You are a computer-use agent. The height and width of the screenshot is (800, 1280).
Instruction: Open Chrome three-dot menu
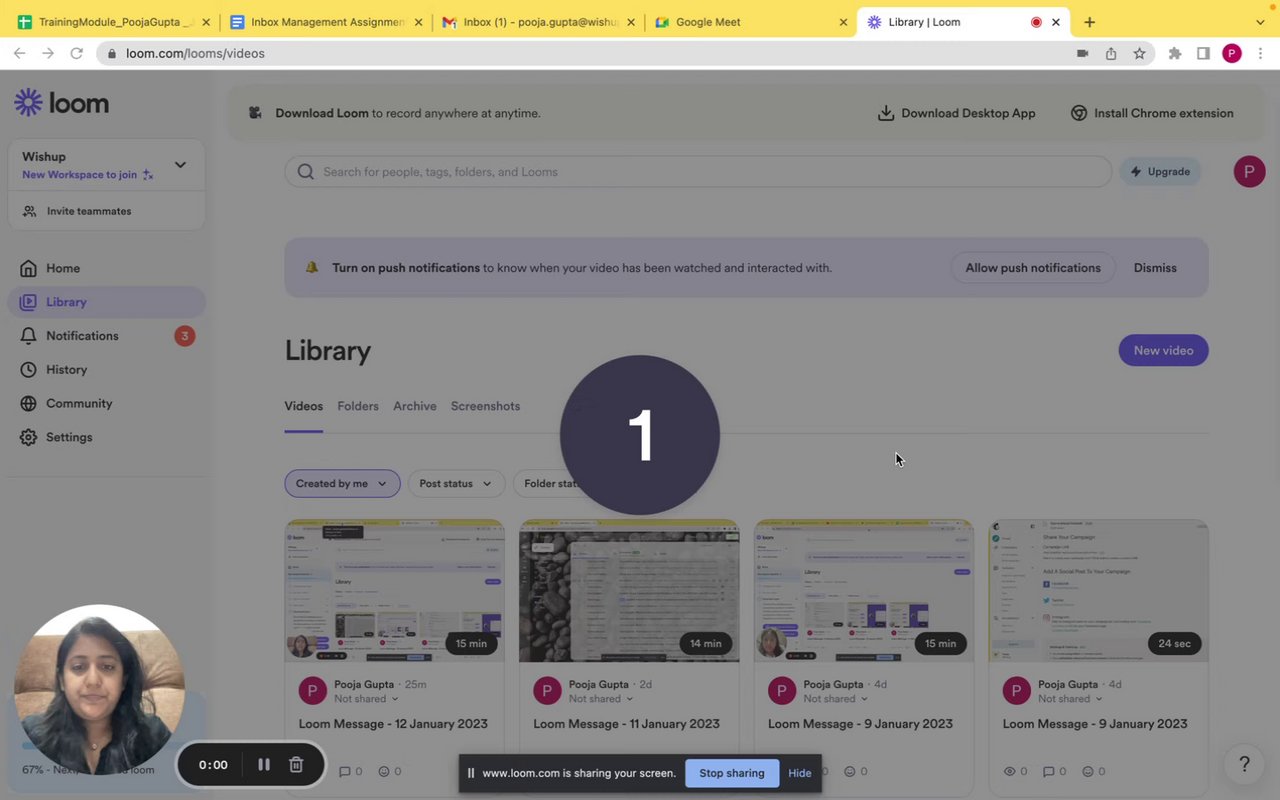pyautogui.click(x=1260, y=53)
